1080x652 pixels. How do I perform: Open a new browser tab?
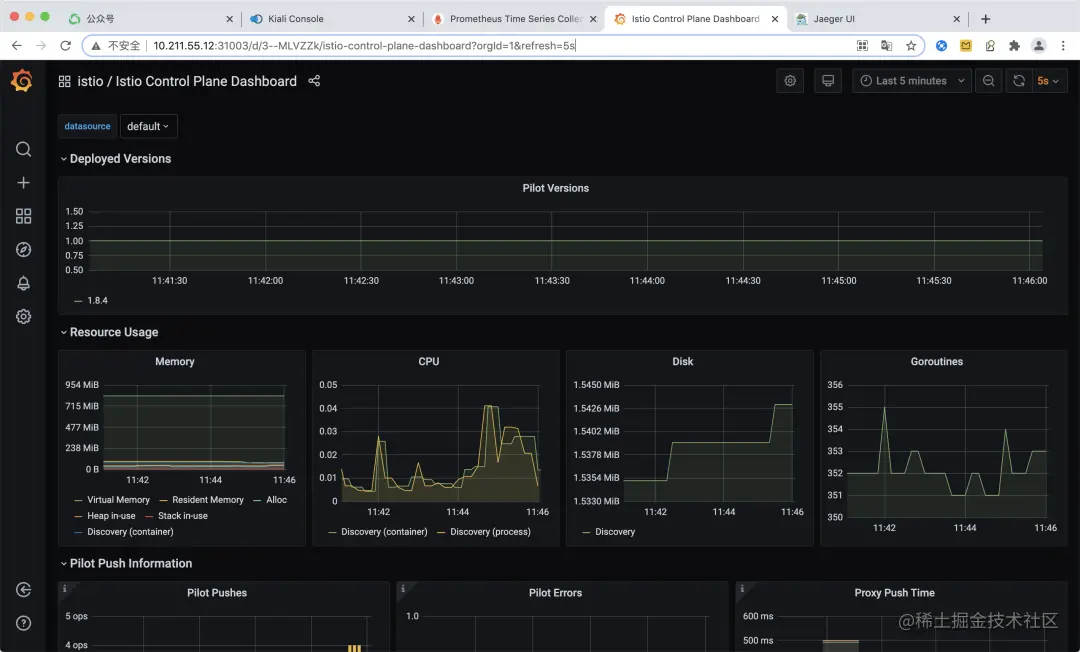tap(986, 19)
